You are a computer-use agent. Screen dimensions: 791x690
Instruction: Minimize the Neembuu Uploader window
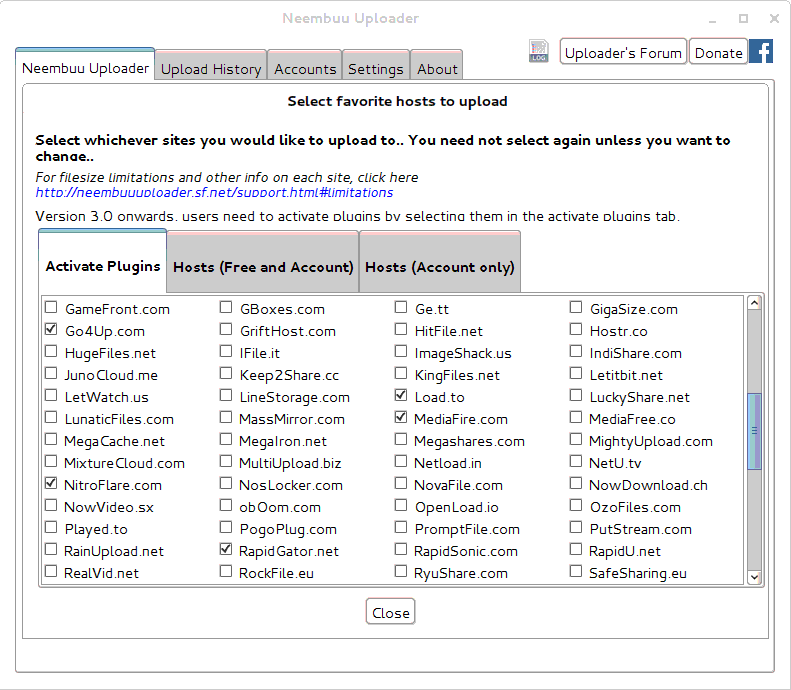713,18
